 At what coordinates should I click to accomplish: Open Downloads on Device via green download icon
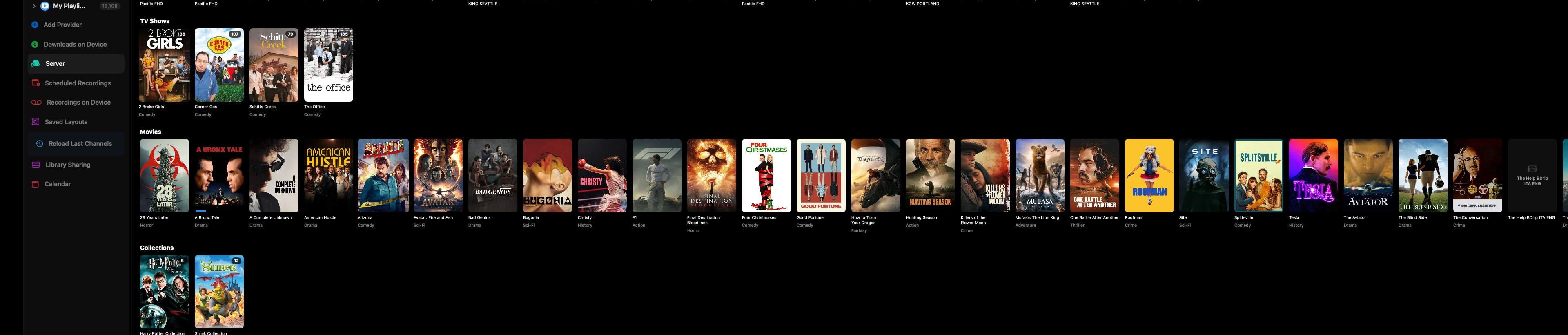click(35, 45)
